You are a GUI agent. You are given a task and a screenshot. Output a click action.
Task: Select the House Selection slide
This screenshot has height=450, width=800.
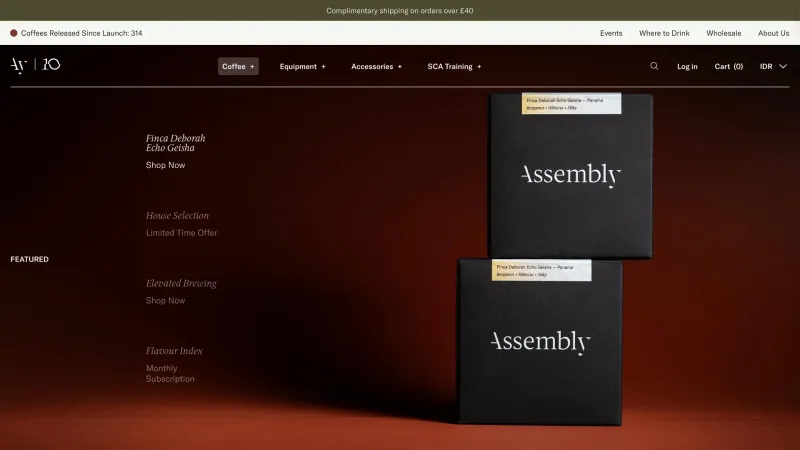(177, 215)
